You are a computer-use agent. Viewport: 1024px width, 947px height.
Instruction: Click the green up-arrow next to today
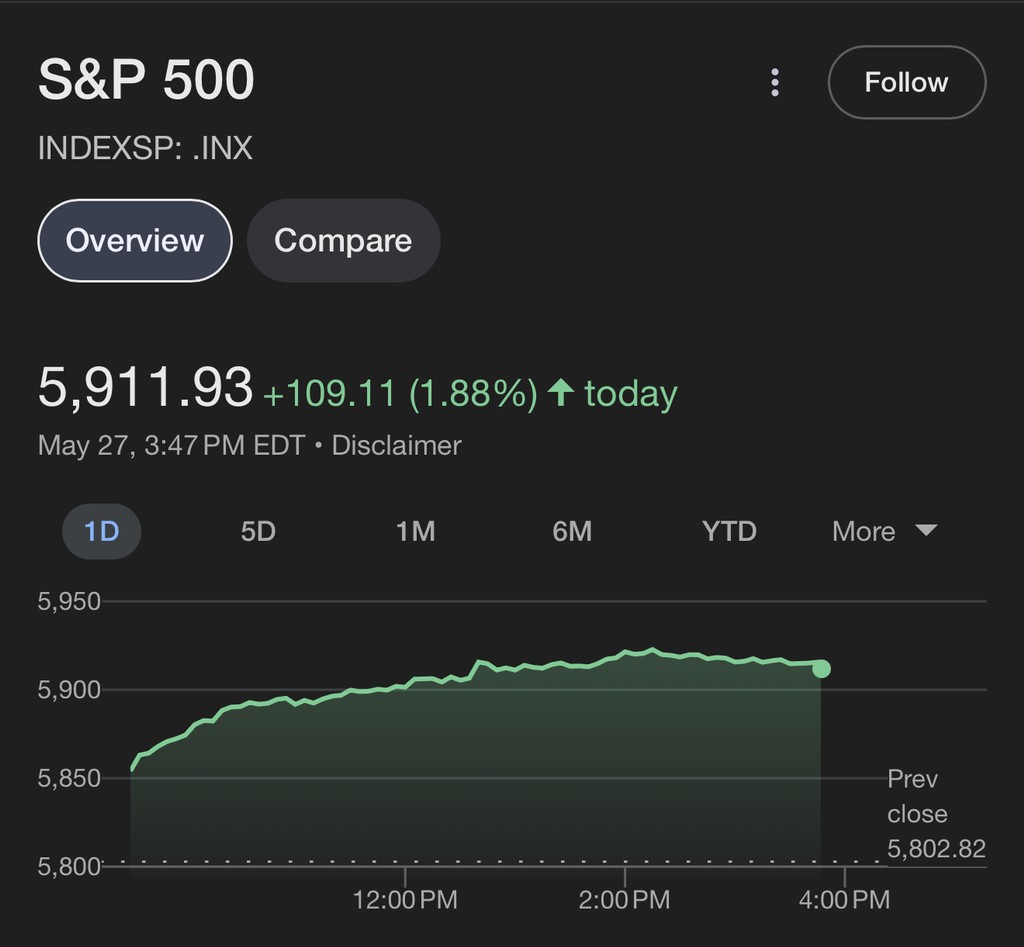[x=560, y=393]
